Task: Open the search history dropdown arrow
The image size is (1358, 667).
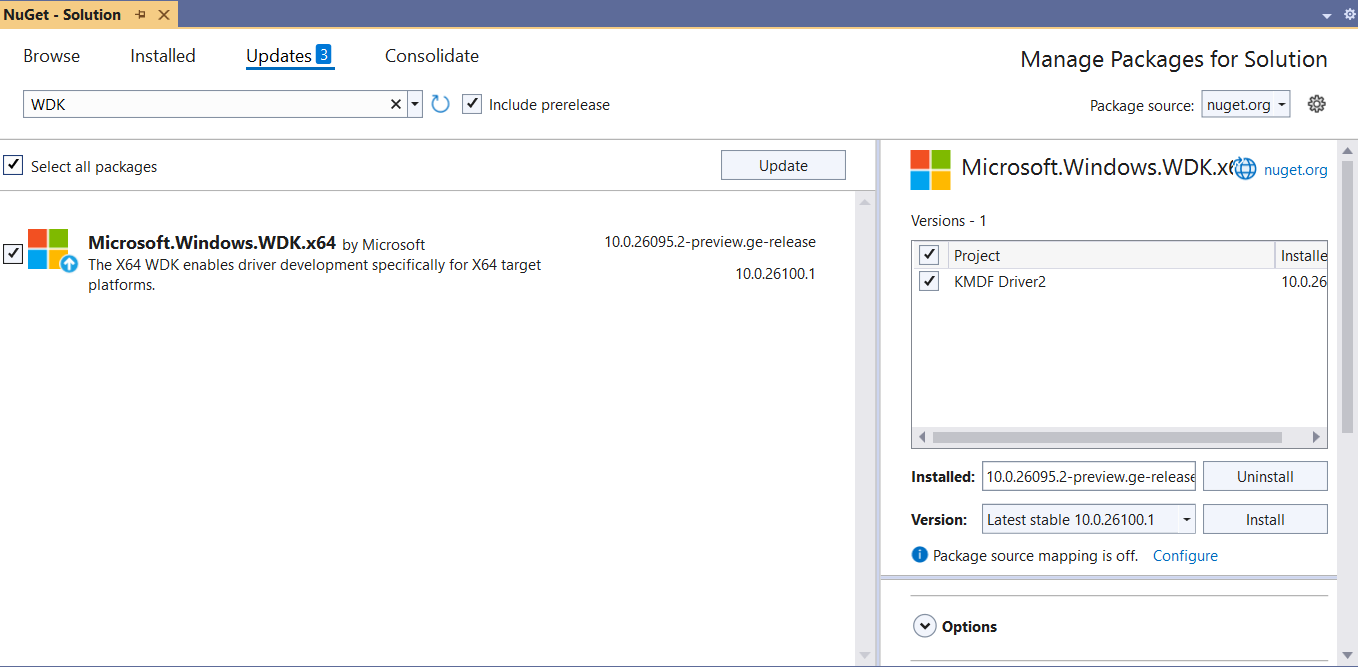Action: [415, 104]
